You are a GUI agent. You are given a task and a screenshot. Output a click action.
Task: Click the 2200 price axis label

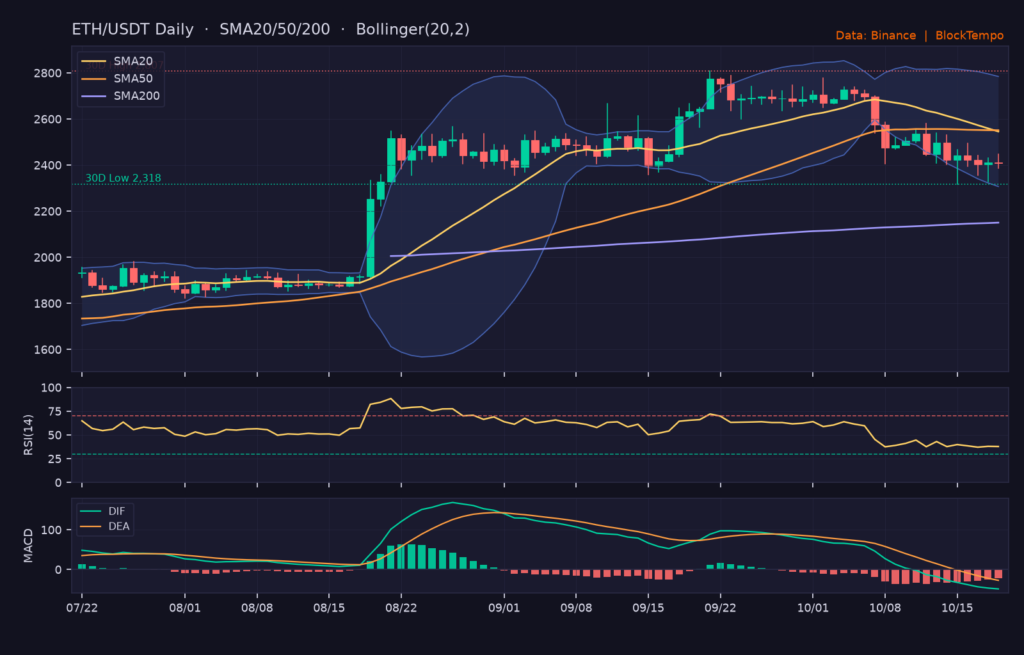[48, 212]
